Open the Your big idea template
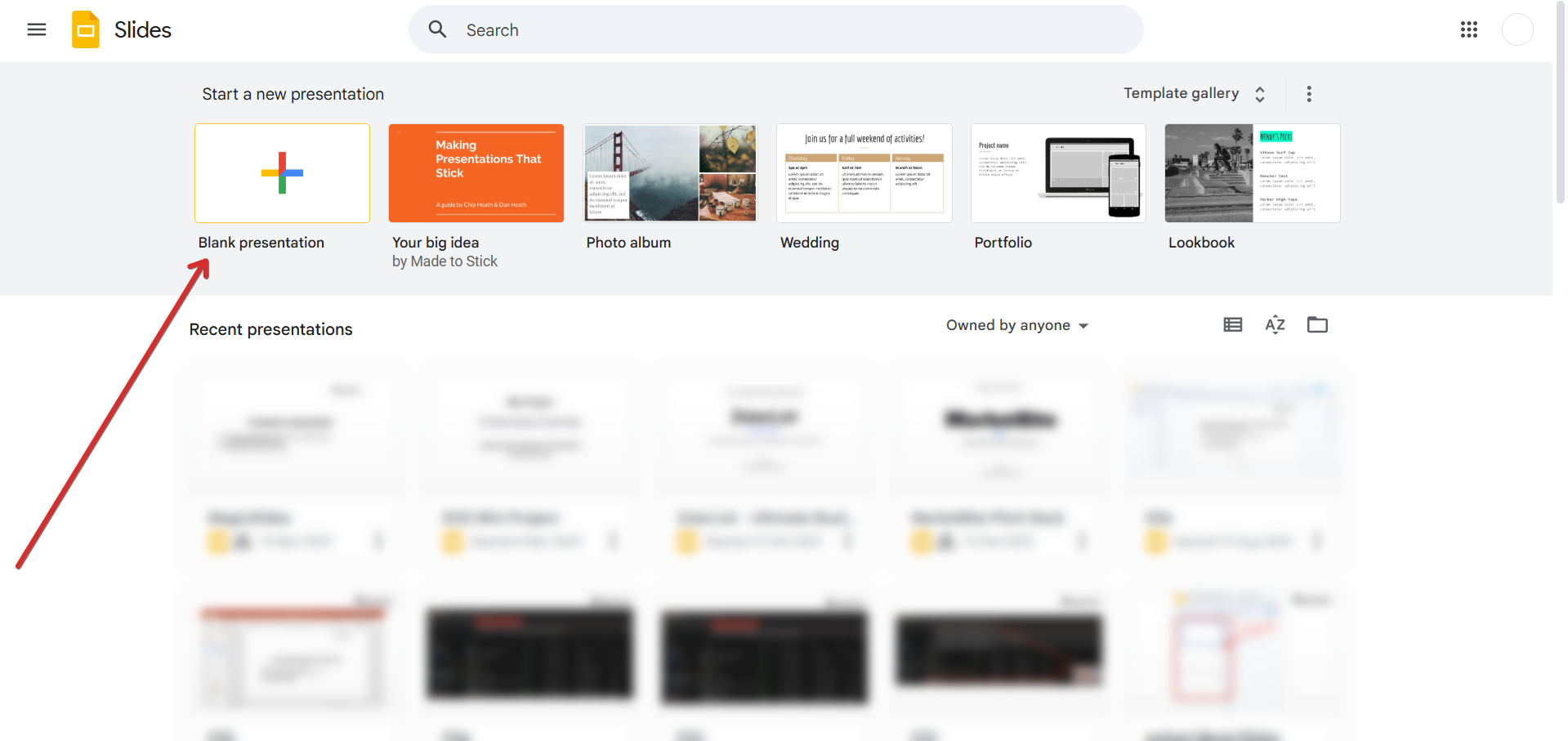Viewport: 1568px width, 741px height. click(476, 173)
